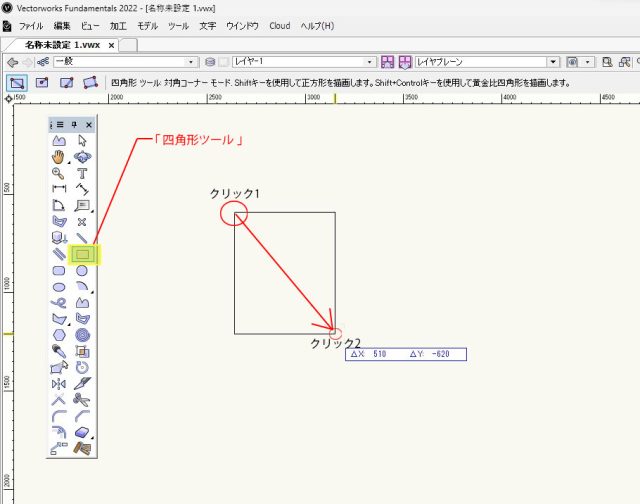Choose the Zoom magnifier tool

(x=59, y=173)
